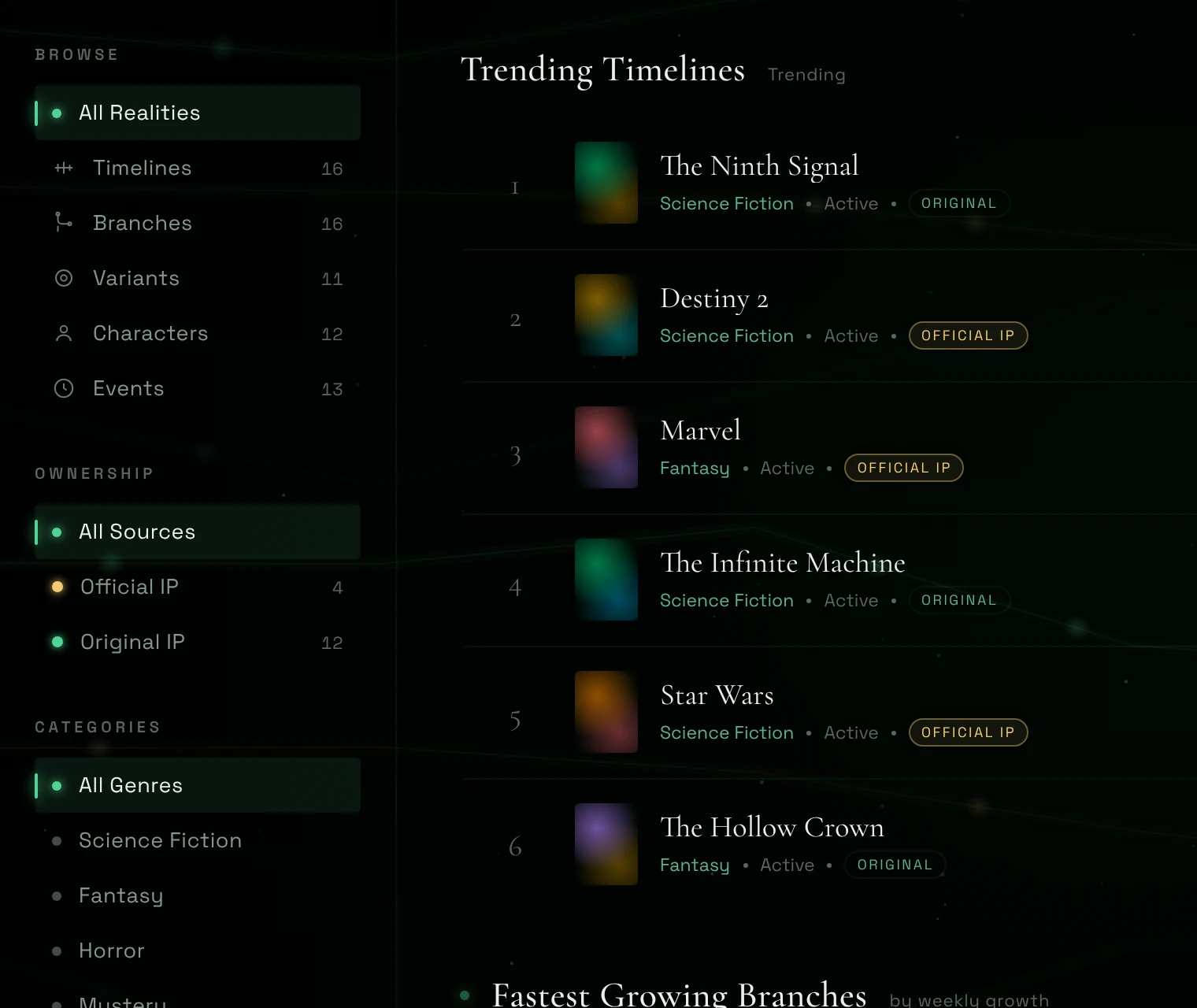1197x1008 pixels.
Task: Open the Characters browse item
Action: tap(198, 333)
